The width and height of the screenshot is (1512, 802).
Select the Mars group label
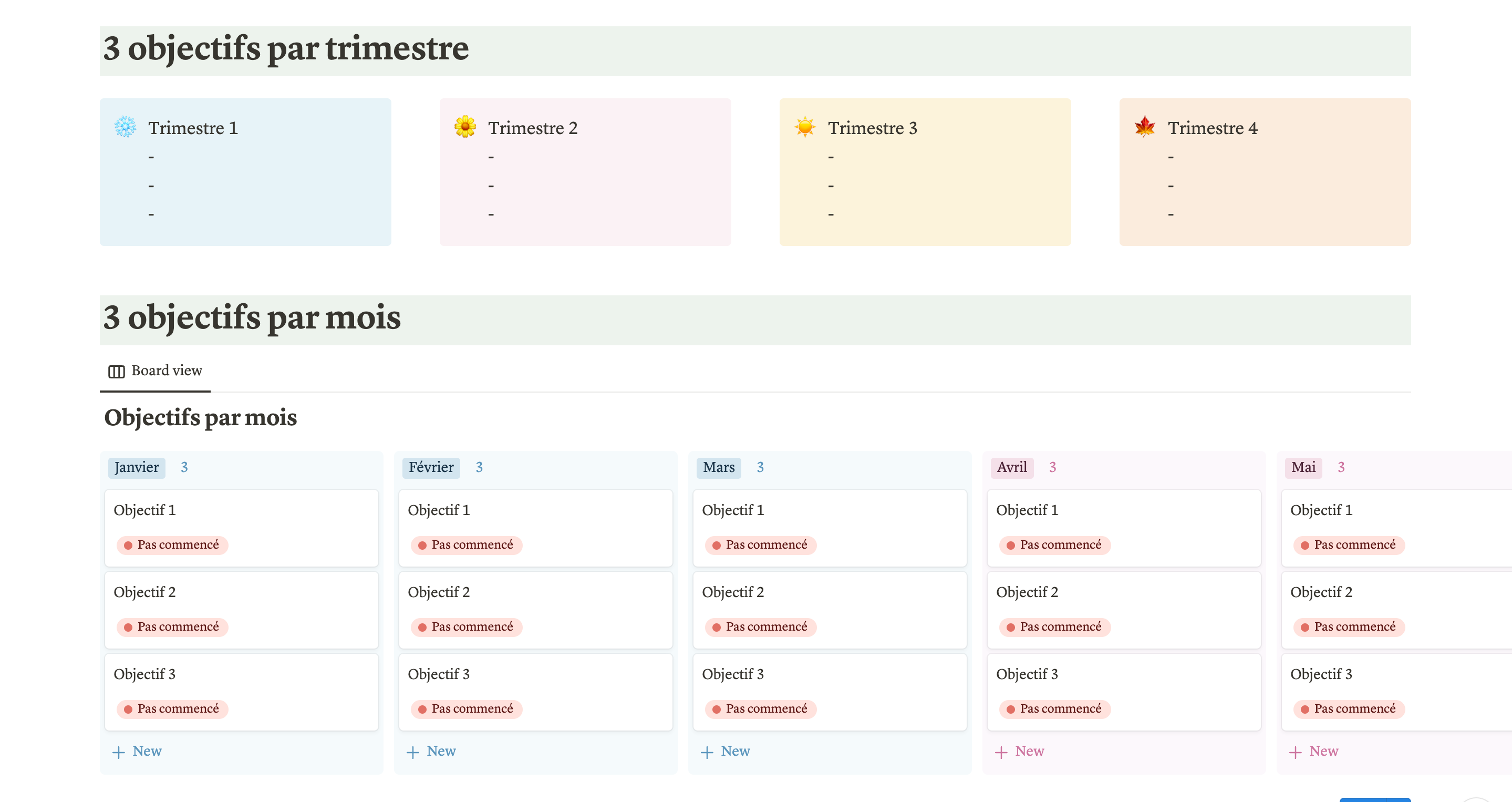pyautogui.click(x=718, y=467)
